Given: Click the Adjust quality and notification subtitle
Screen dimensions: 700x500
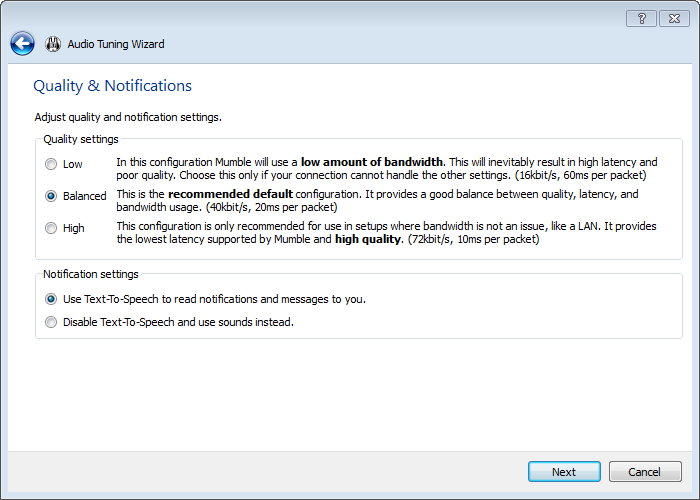Looking at the screenshot, I should coord(128,117).
